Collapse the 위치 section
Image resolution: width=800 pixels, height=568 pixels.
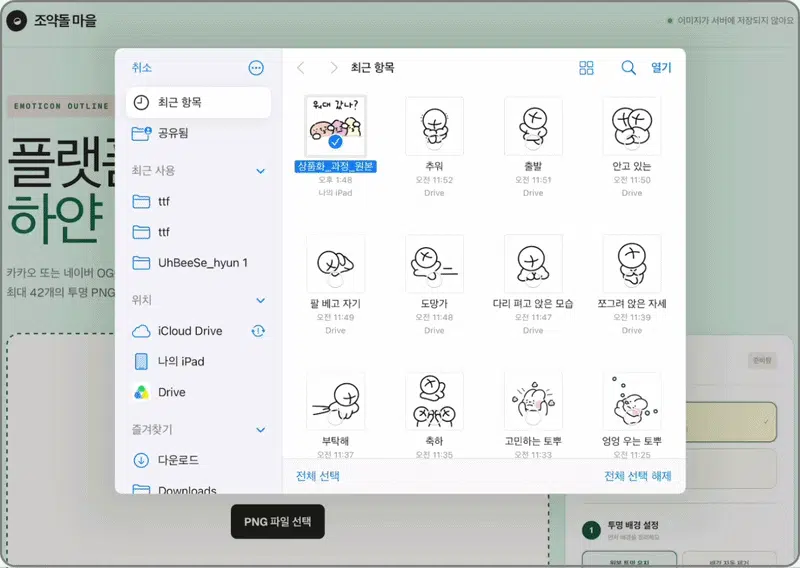pos(260,301)
